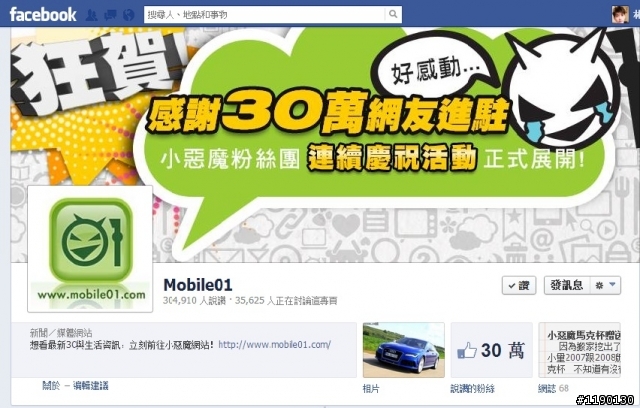Screen dimensions: 640x408
Task: Expand the dropdown arrow next to gear
Action: coord(613,285)
